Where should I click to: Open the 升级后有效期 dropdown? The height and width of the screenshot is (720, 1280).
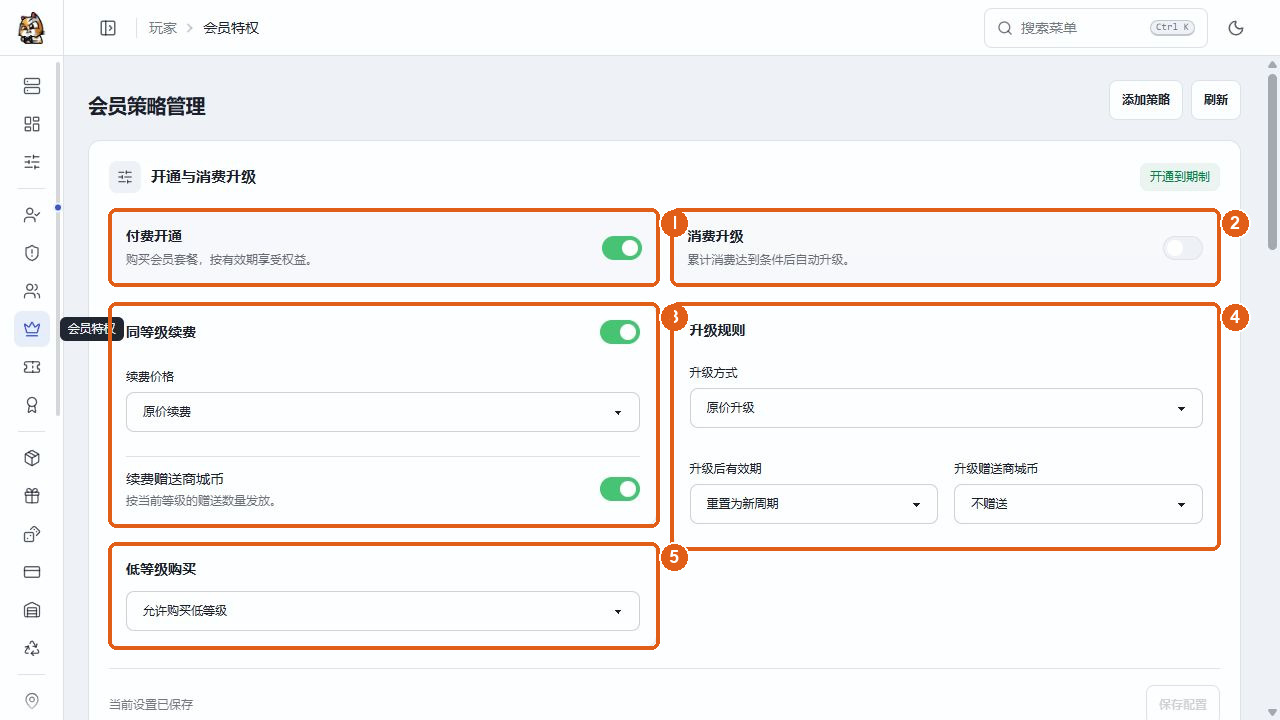click(x=814, y=504)
